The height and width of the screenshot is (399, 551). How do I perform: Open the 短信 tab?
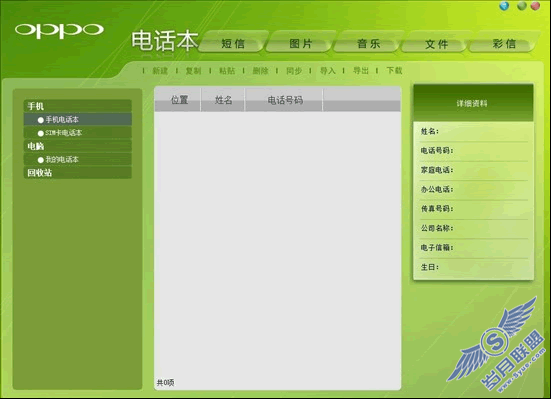[233, 43]
